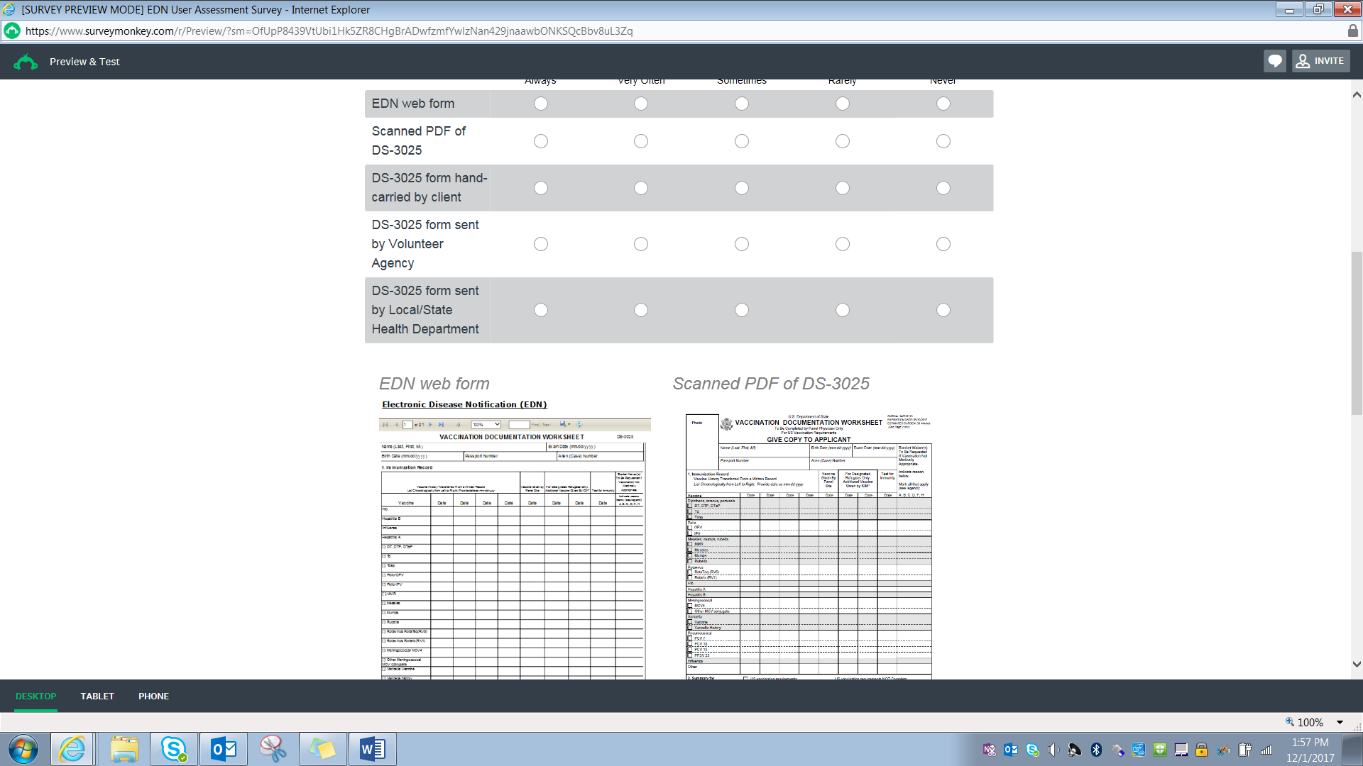Click the "DS-3025 form hand-carried by client" row label
Screen dimensions: 1363x766
tap(430, 188)
